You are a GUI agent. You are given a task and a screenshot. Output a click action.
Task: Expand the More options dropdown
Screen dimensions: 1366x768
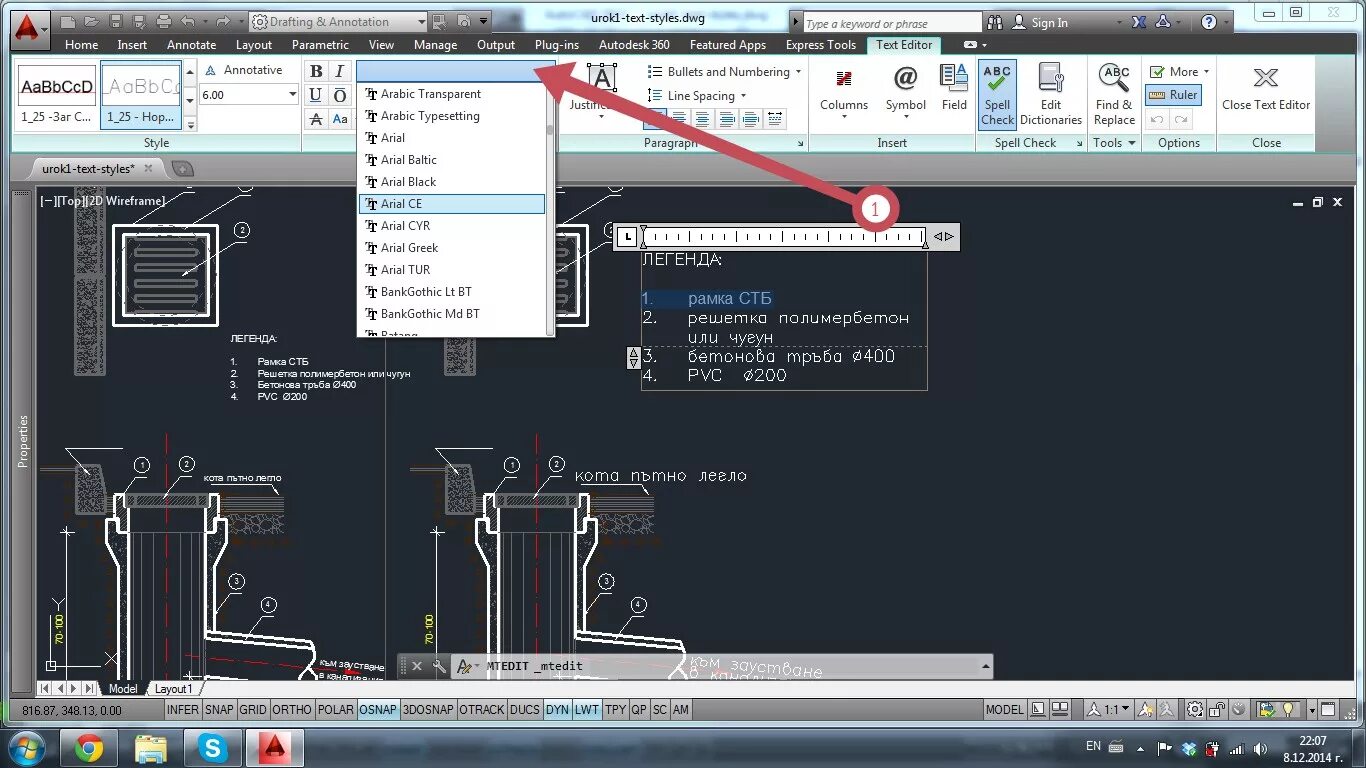point(1206,72)
